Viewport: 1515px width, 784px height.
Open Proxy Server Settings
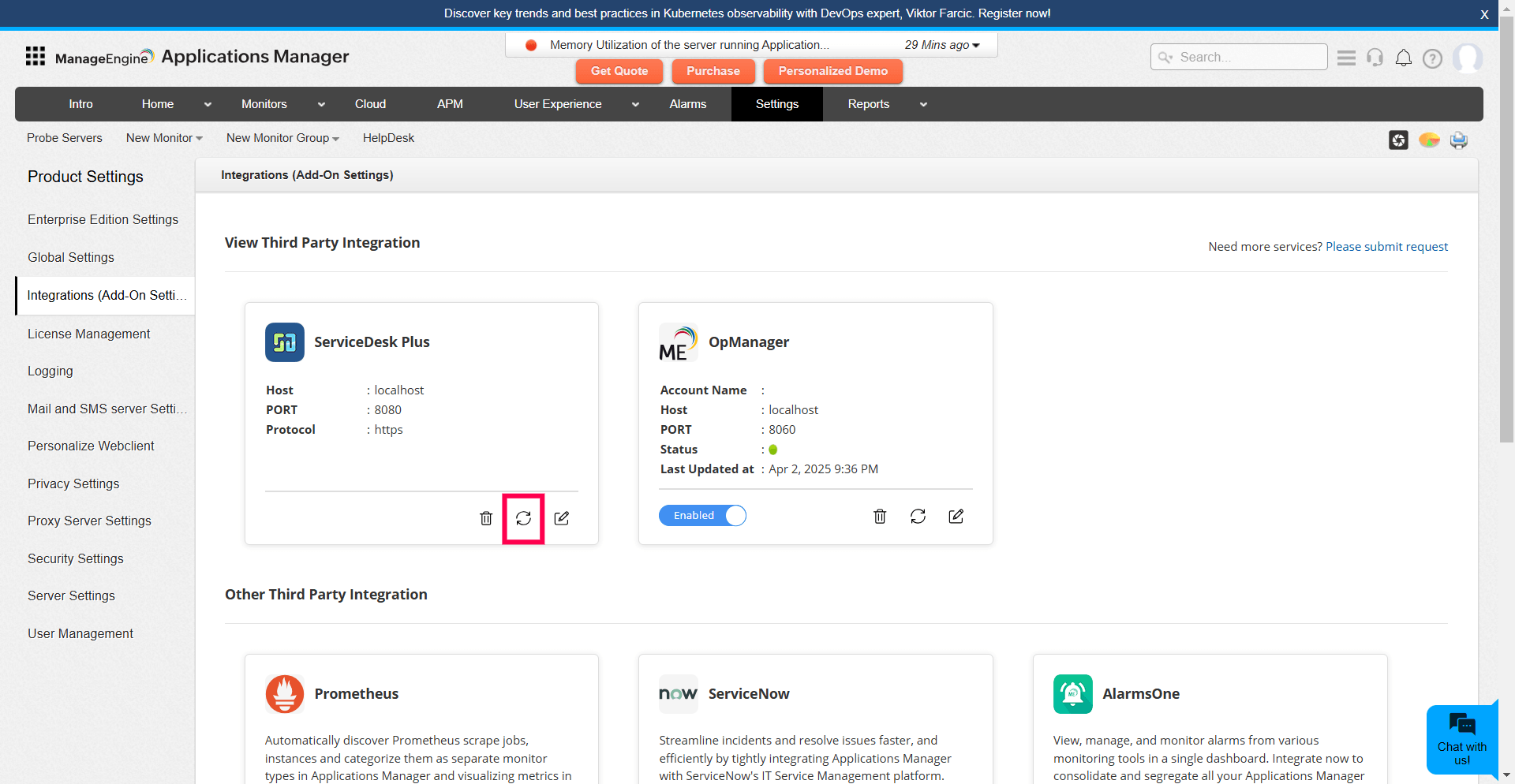[89, 521]
